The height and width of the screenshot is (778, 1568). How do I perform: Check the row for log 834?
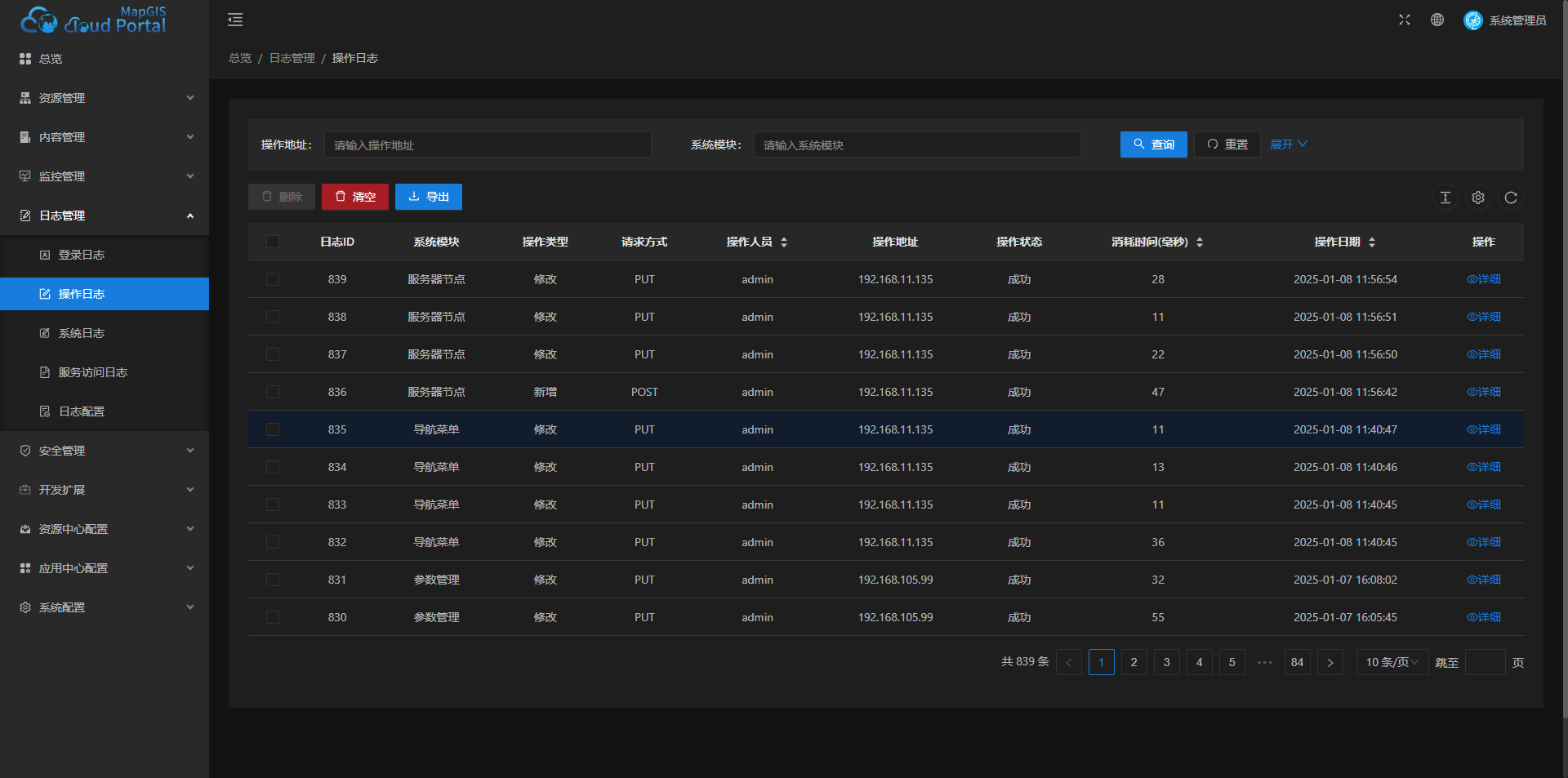coord(273,467)
